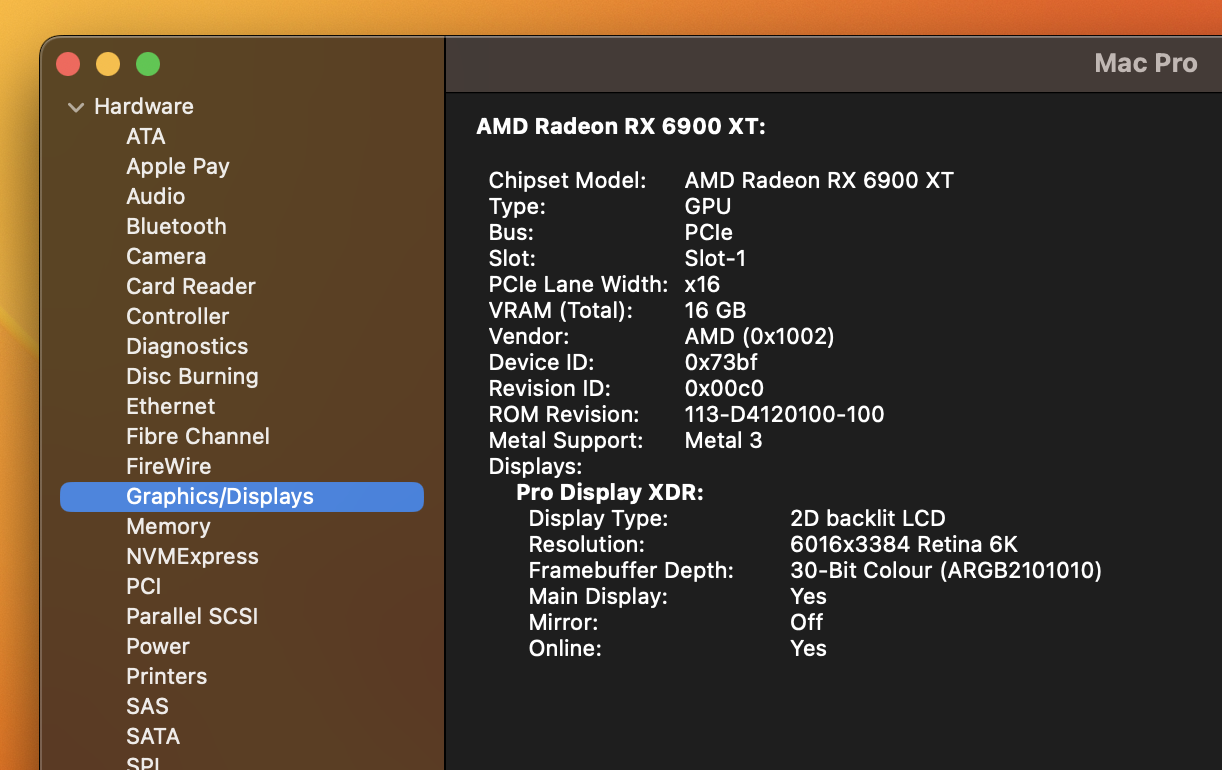This screenshot has width=1222, height=770.
Task: Show Memory information
Action: click(168, 526)
